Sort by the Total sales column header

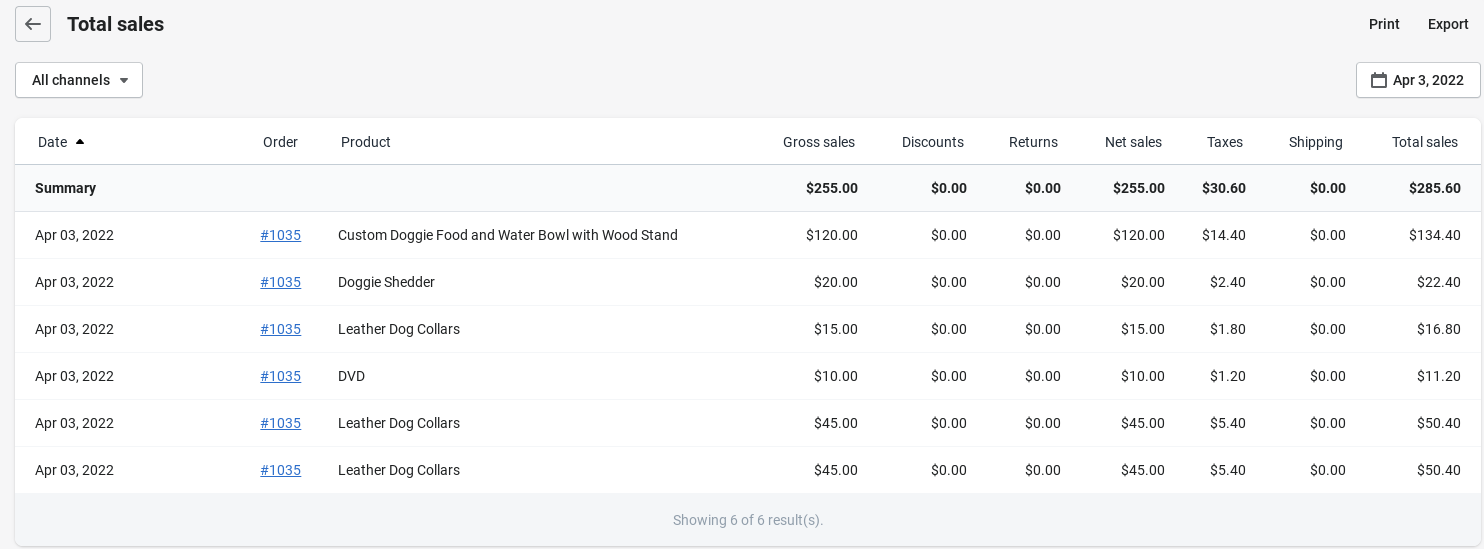(x=1424, y=142)
